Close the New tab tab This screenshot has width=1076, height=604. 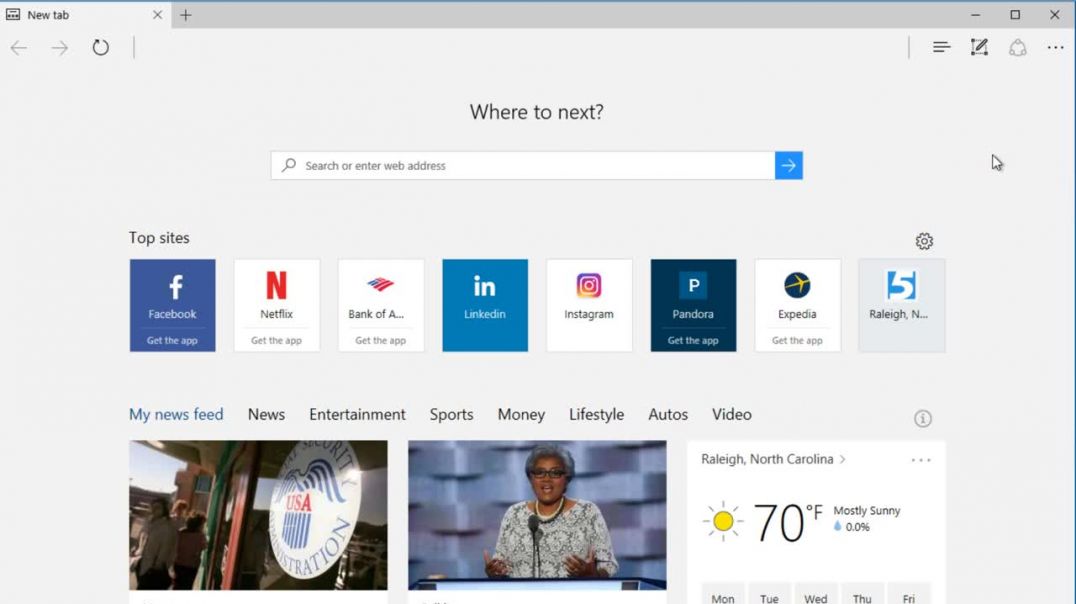tap(157, 14)
